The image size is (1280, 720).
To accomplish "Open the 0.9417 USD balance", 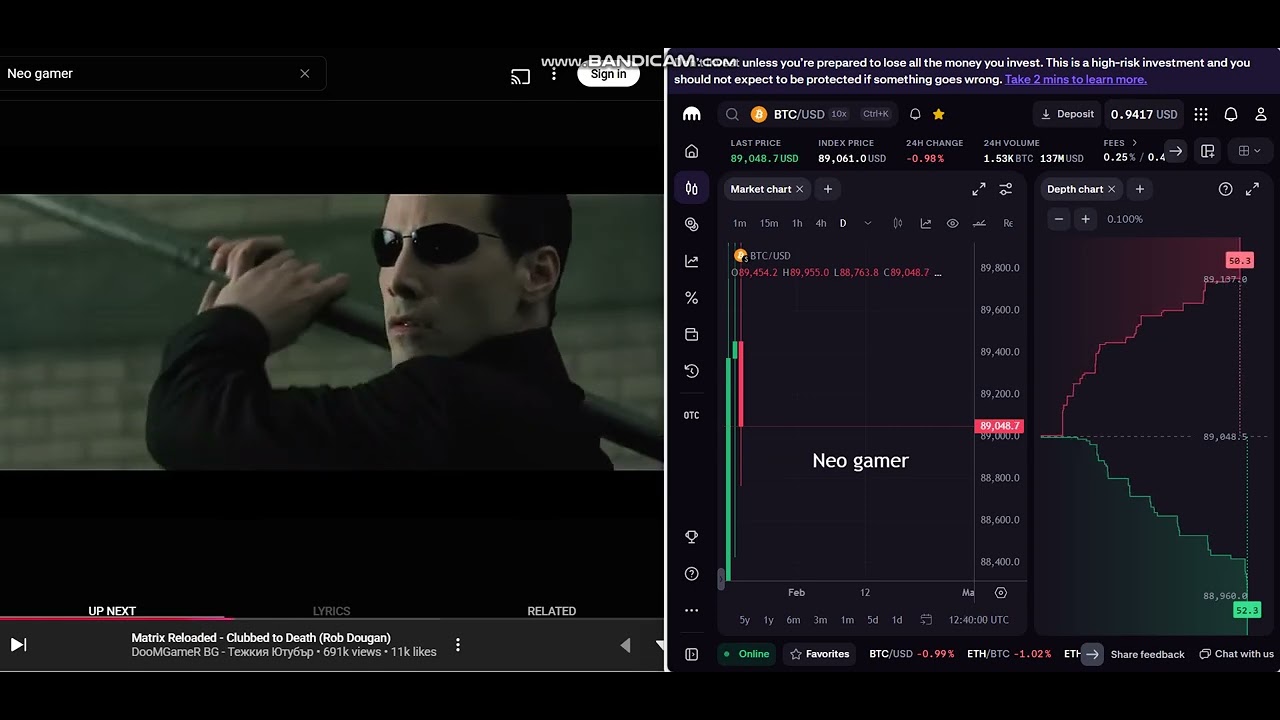I will (1144, 114).
